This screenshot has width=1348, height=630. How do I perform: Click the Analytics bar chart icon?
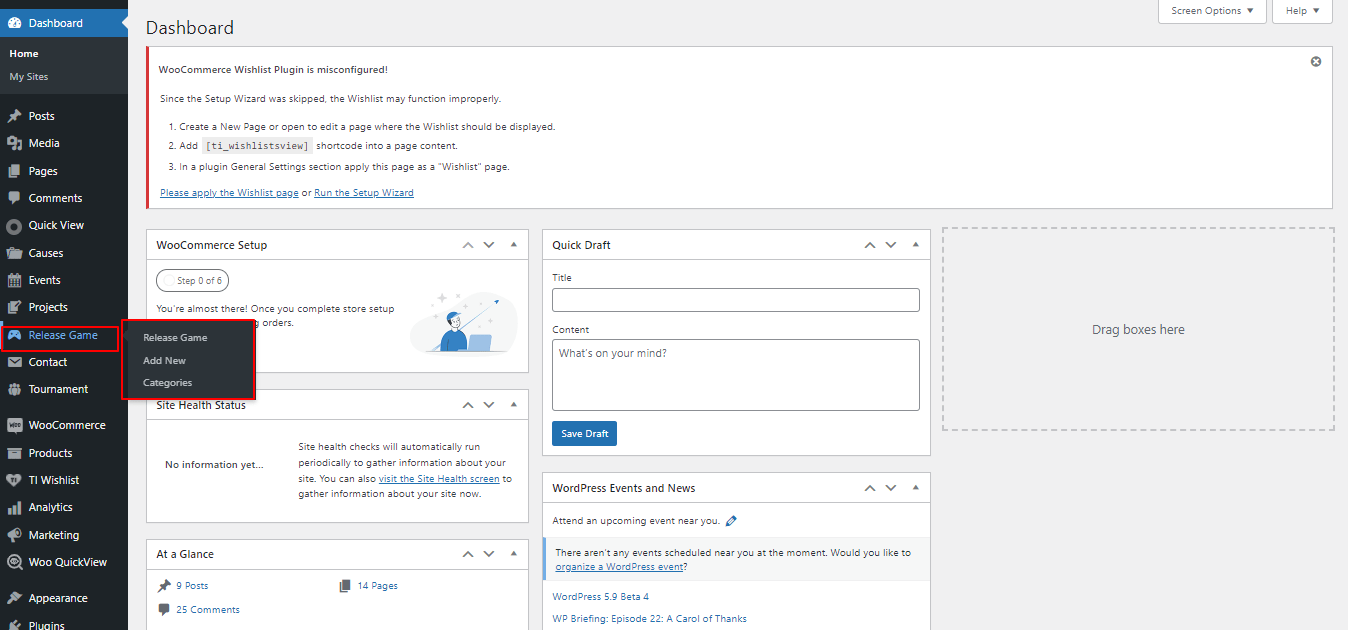14,507
